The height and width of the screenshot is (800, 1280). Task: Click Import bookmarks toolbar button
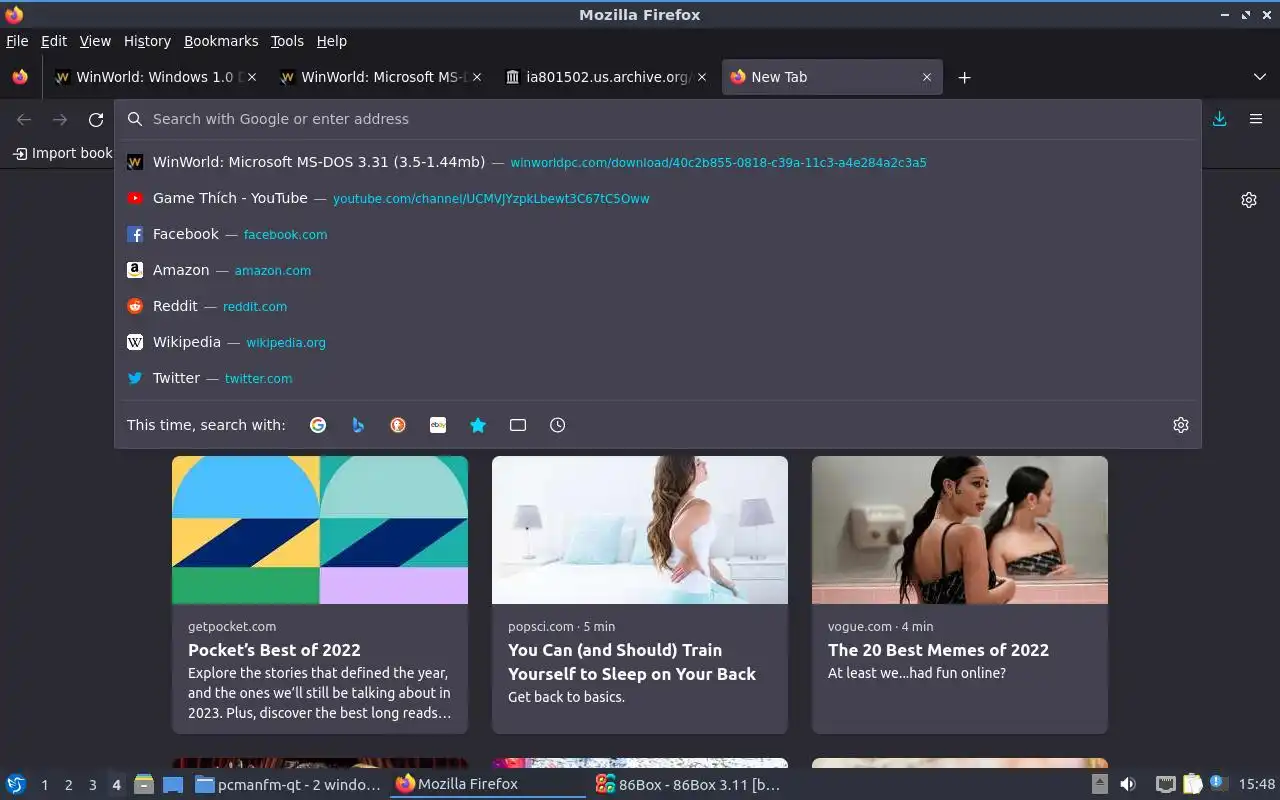(61, 153)
